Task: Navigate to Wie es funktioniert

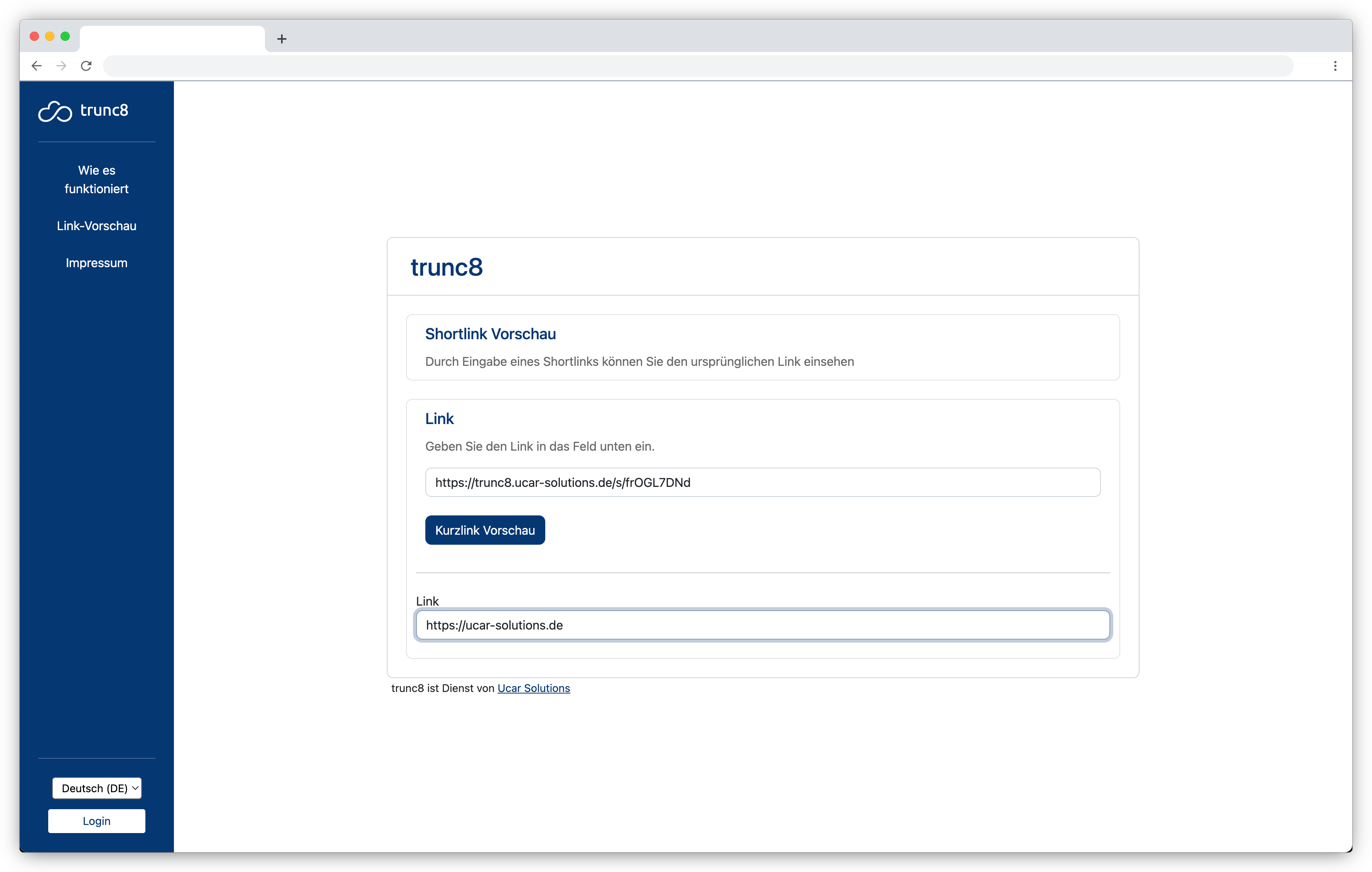Action: pos(96,179)
